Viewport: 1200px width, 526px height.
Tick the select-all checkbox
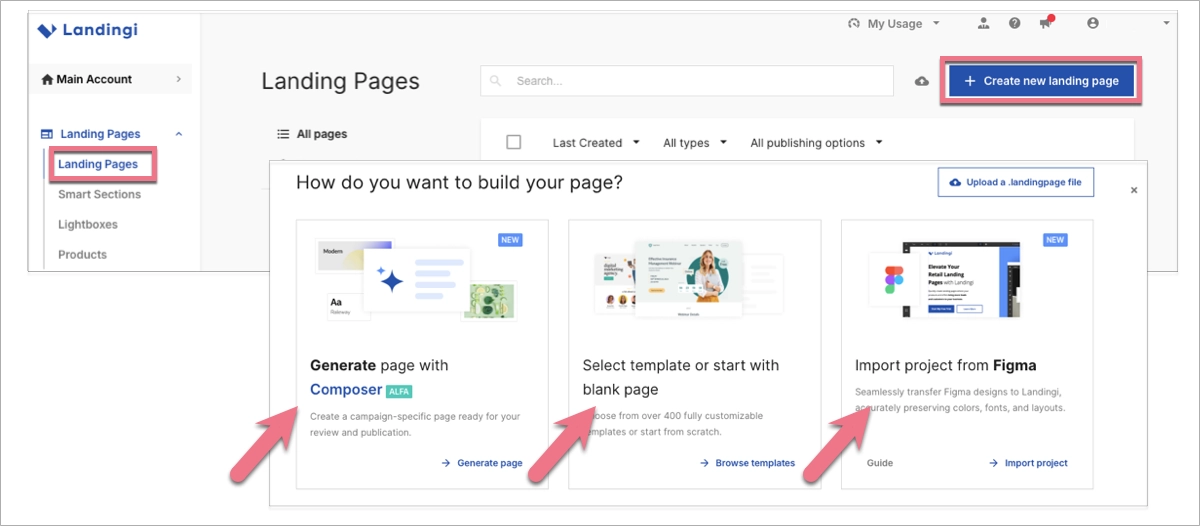[x=514, y=142]
